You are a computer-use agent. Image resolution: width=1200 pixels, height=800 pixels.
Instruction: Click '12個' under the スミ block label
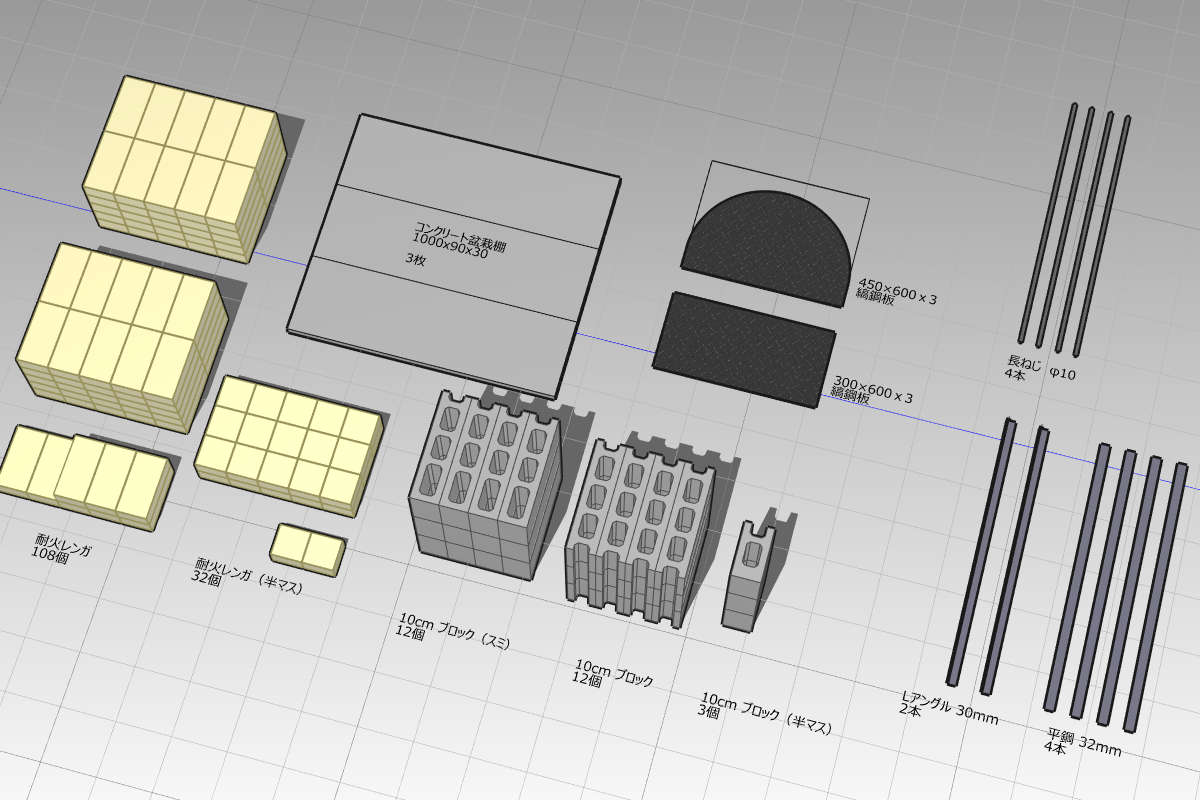tap(411, 632)
